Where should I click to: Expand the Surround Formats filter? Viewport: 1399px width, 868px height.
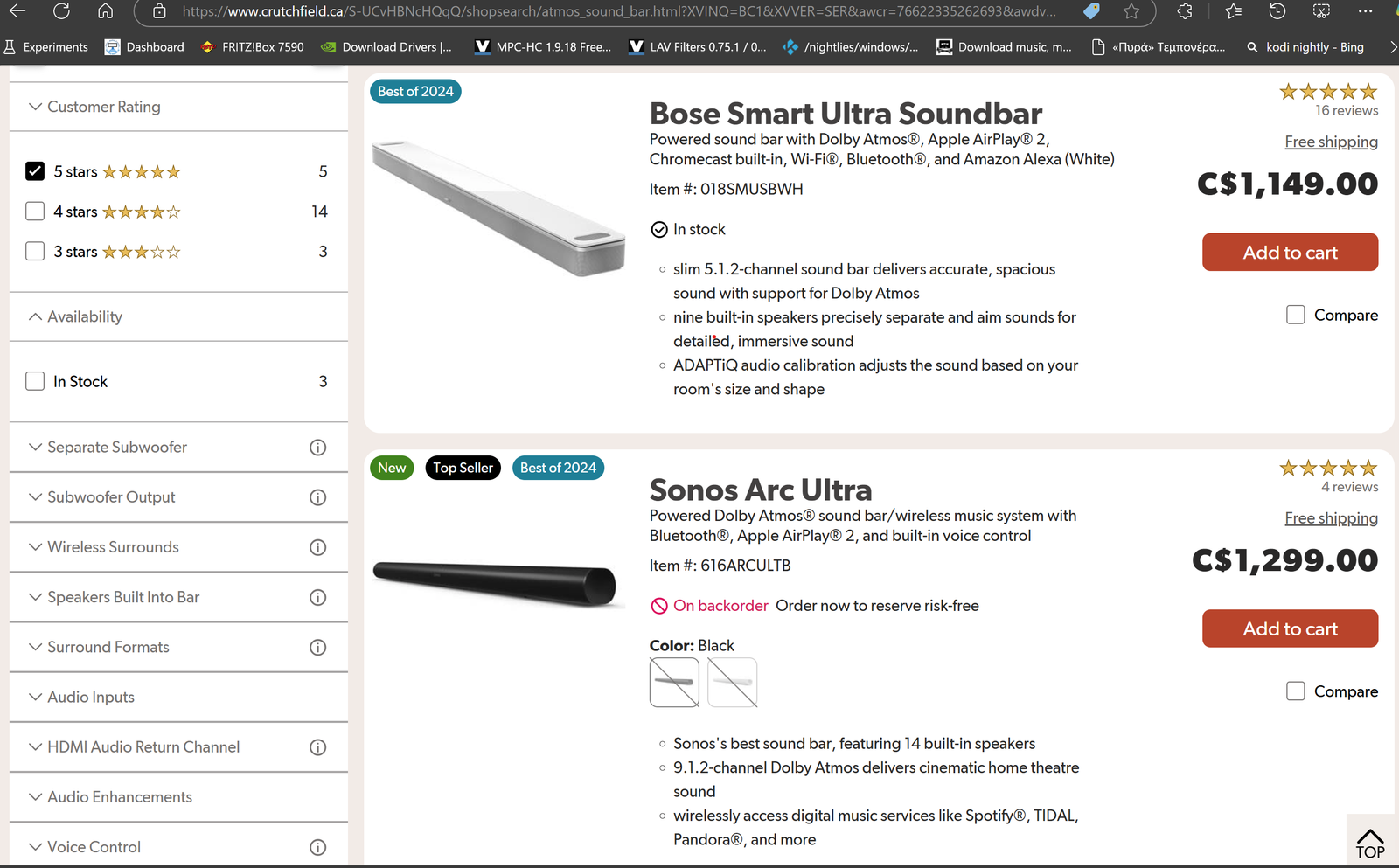108,647
